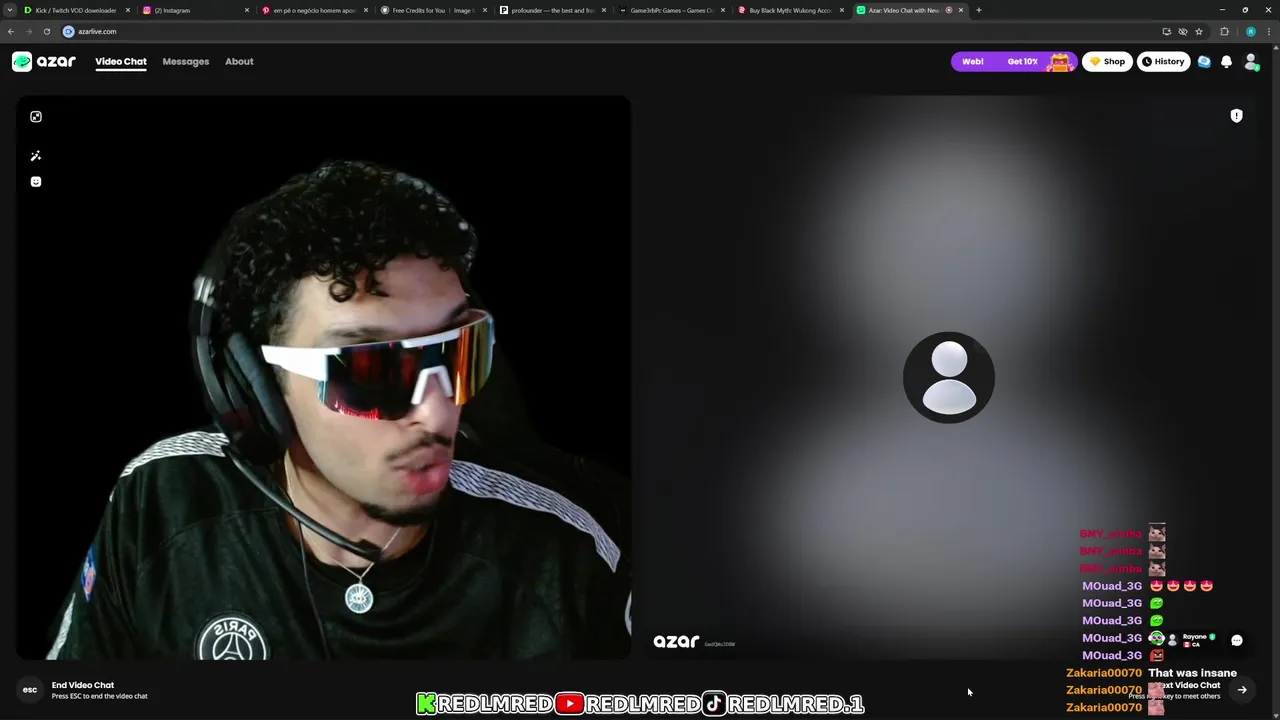Click the ESC end chat key button

point(30,690)
